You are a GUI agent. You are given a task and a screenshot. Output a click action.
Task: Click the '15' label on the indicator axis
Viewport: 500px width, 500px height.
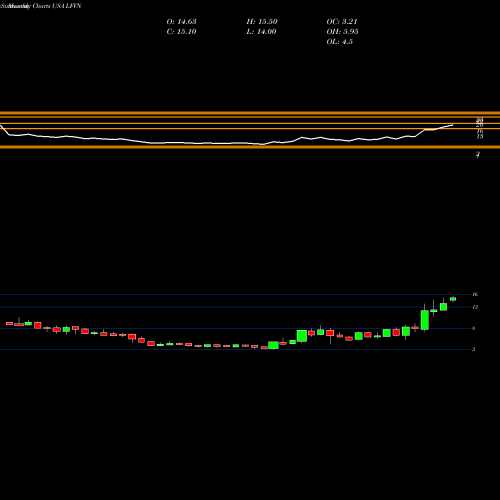point(480,136)
